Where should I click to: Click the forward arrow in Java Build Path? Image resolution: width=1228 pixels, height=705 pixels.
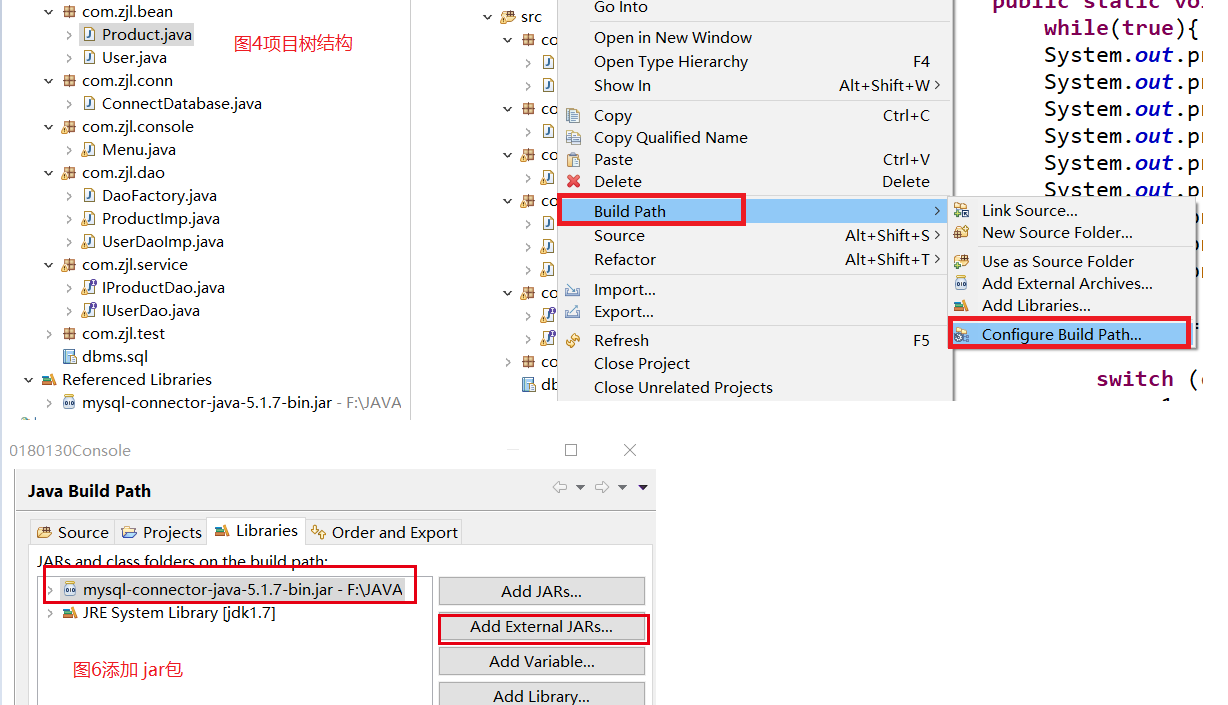tap(602, 488)
